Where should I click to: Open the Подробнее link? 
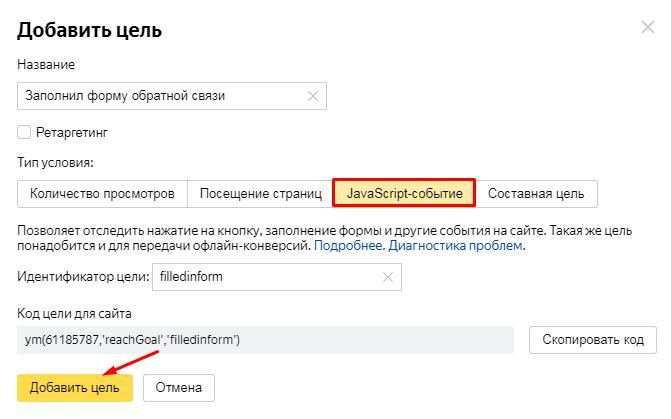click(349, 245)
